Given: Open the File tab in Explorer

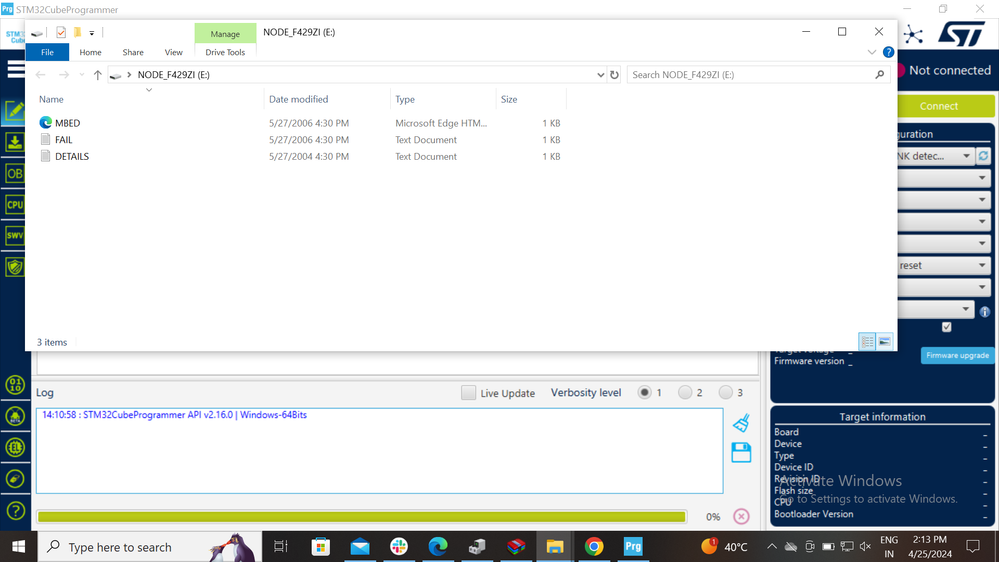Looking at the screenshot, I should pyautogui.click(x=47, y=52).
